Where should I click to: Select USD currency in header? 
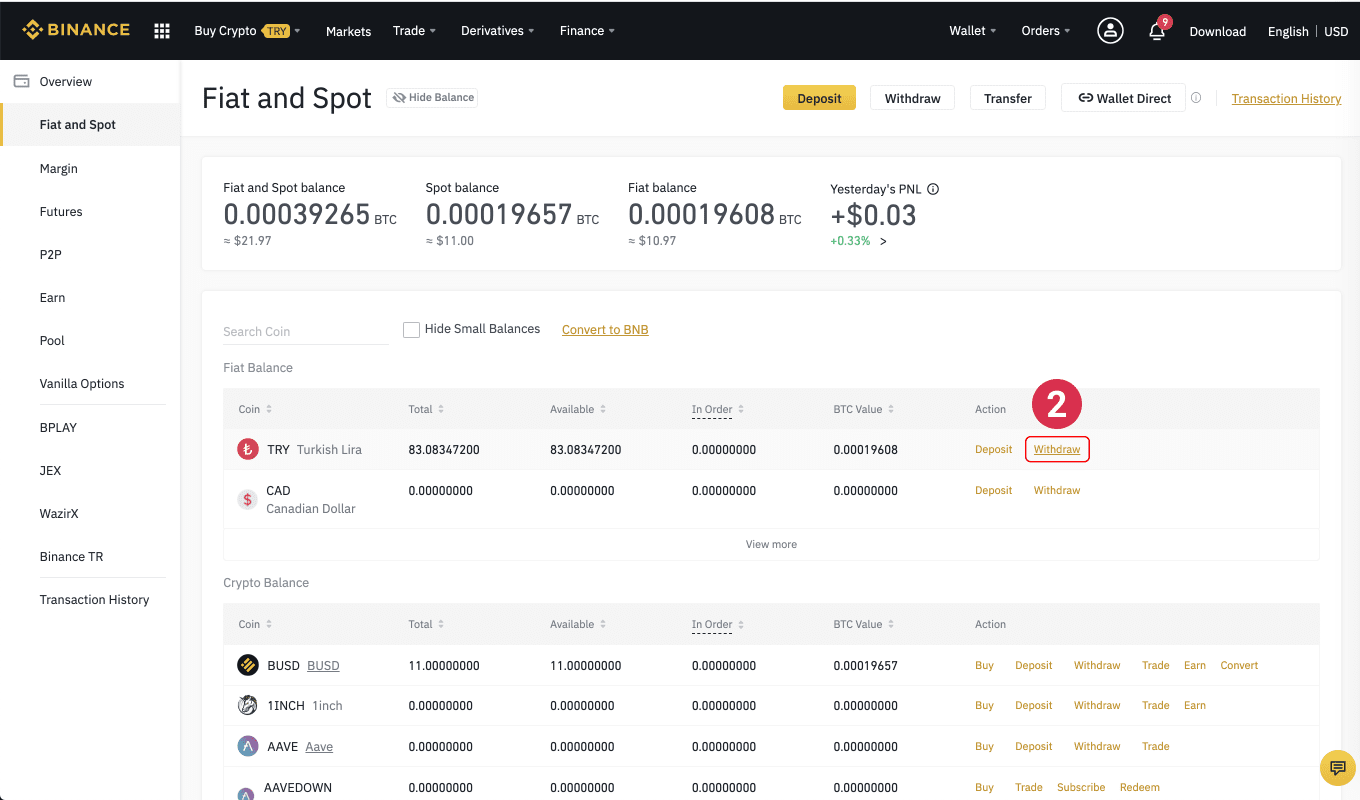pos(1336,31)
